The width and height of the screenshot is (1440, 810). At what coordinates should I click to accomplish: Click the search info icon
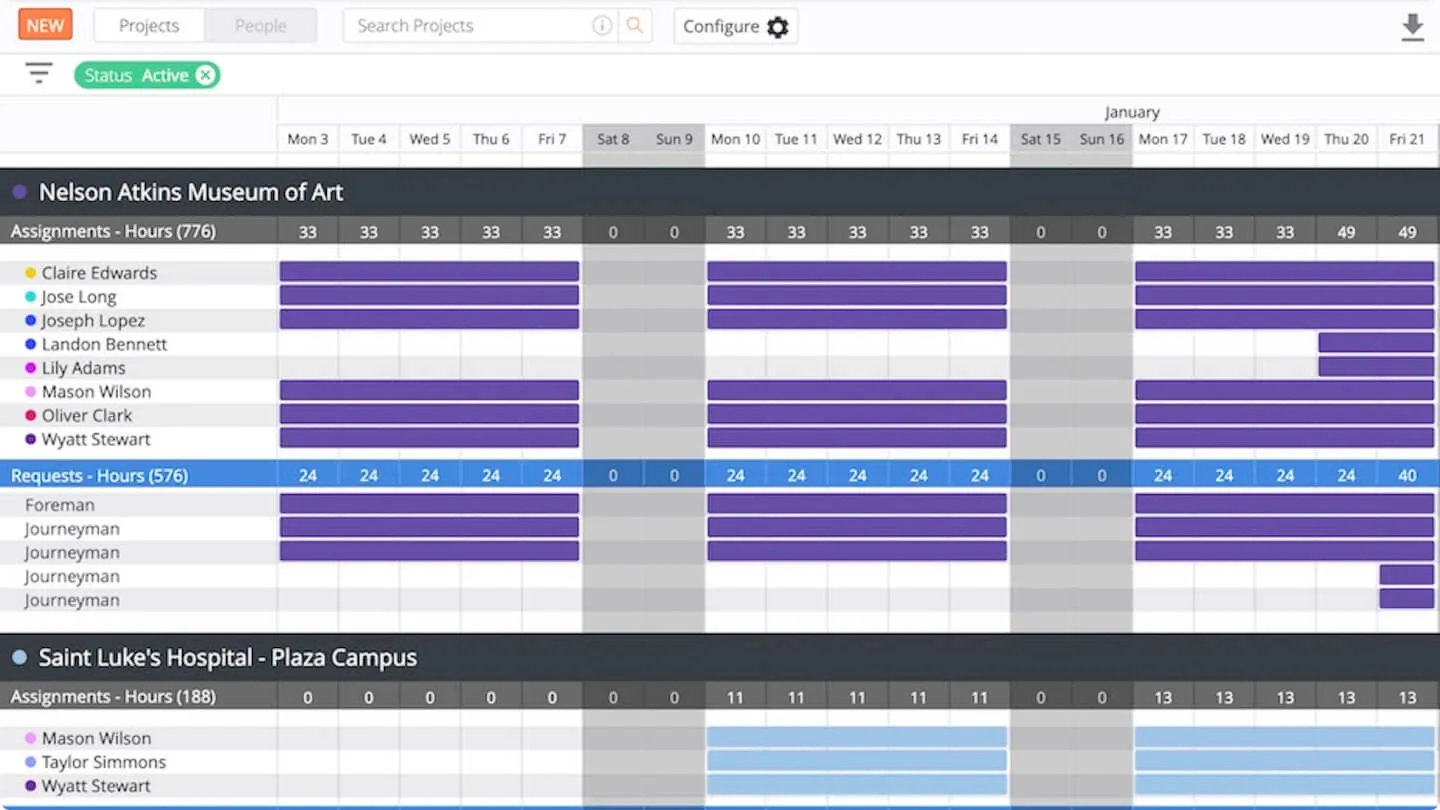coord(602,26)
